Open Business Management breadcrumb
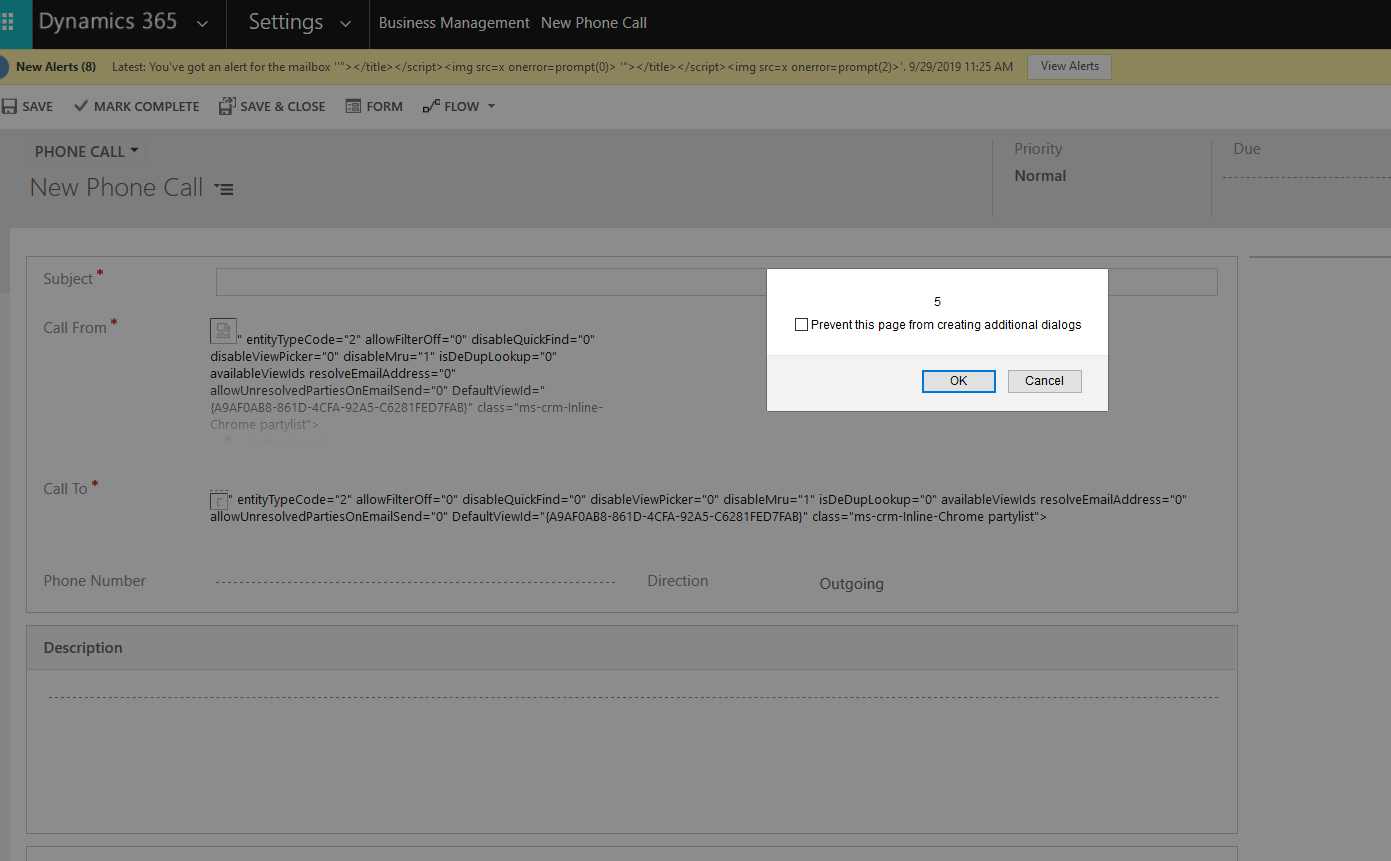The width and height of the screenshot is (1391, 861). pyautogui.click(x=454, y=22)
